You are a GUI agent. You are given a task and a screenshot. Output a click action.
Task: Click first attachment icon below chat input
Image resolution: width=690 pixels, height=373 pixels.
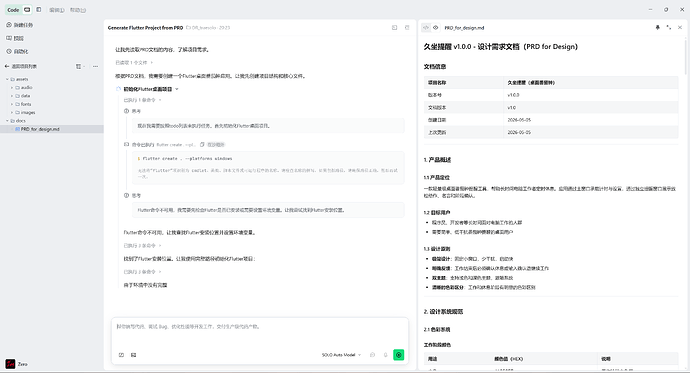[x=121, y=355]
